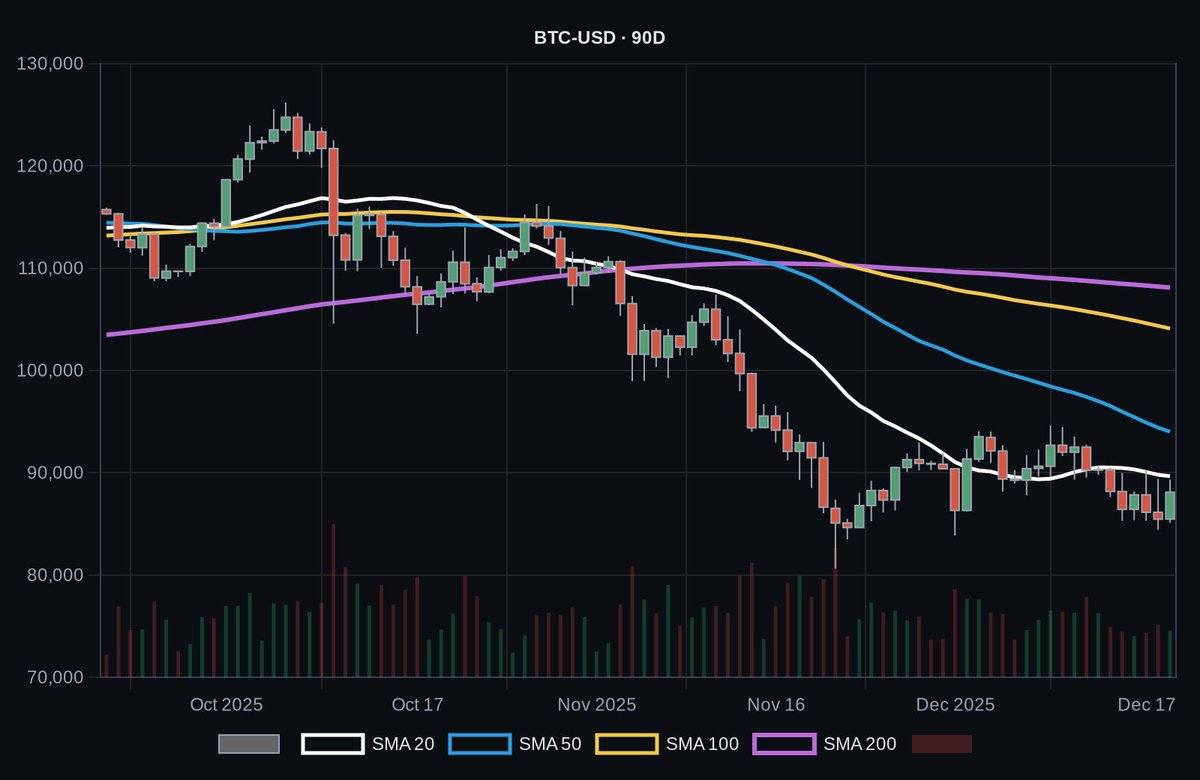Click the yellow SMA 100 legend box
Image resolution: width=1200 pixels, height=780 pixels.
click(x=627, y=744)
